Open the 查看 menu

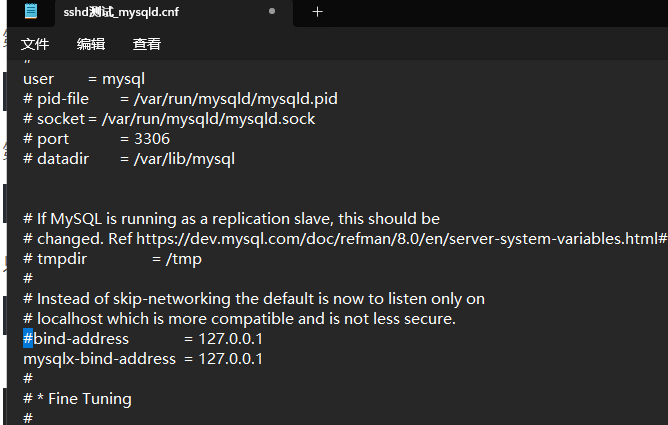pyautogui.click(x=147, y=44)
